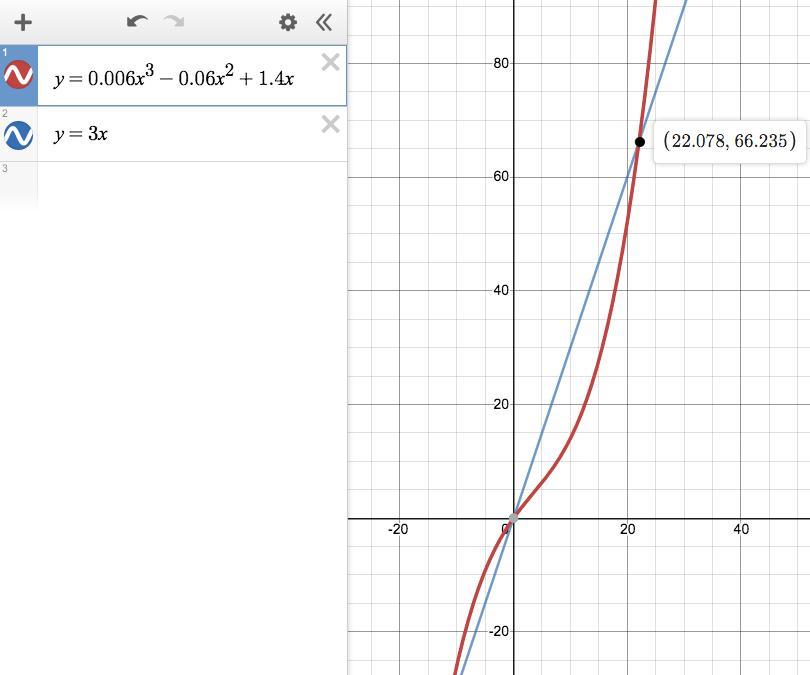Screen dimensions: 810x675
Task: Collapse the expression list with double chevron
Action: [x=324, y=22]
